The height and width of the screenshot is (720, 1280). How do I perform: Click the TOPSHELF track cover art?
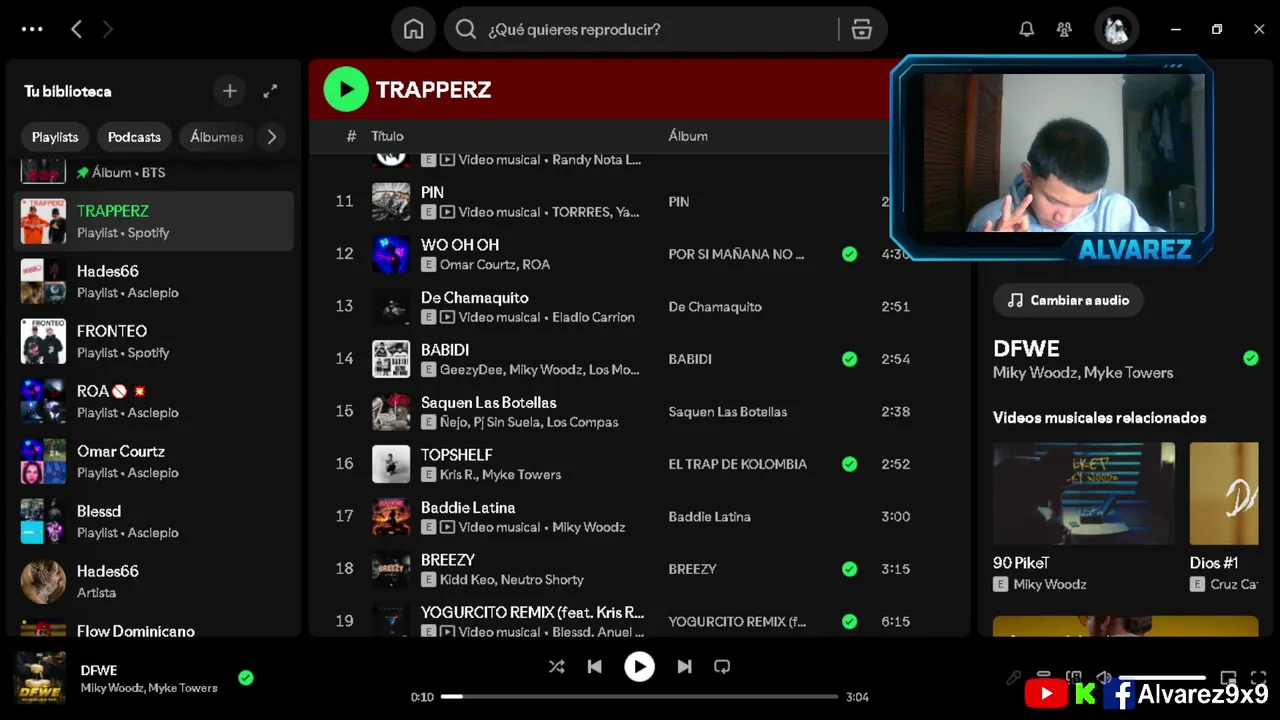[x=391, y=464]
